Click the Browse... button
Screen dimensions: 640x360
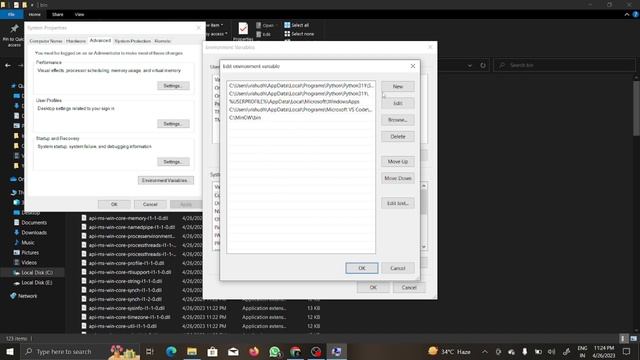[398, 120]
